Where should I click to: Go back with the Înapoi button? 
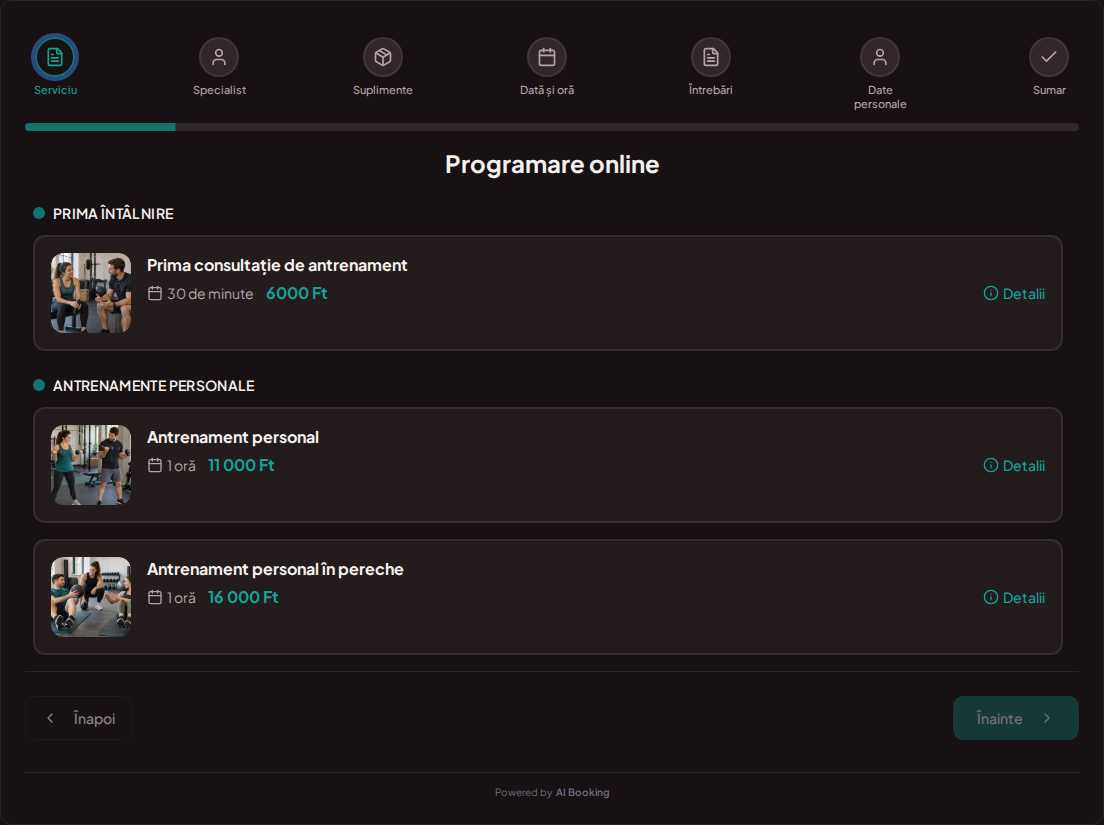(x=78, y=718)
